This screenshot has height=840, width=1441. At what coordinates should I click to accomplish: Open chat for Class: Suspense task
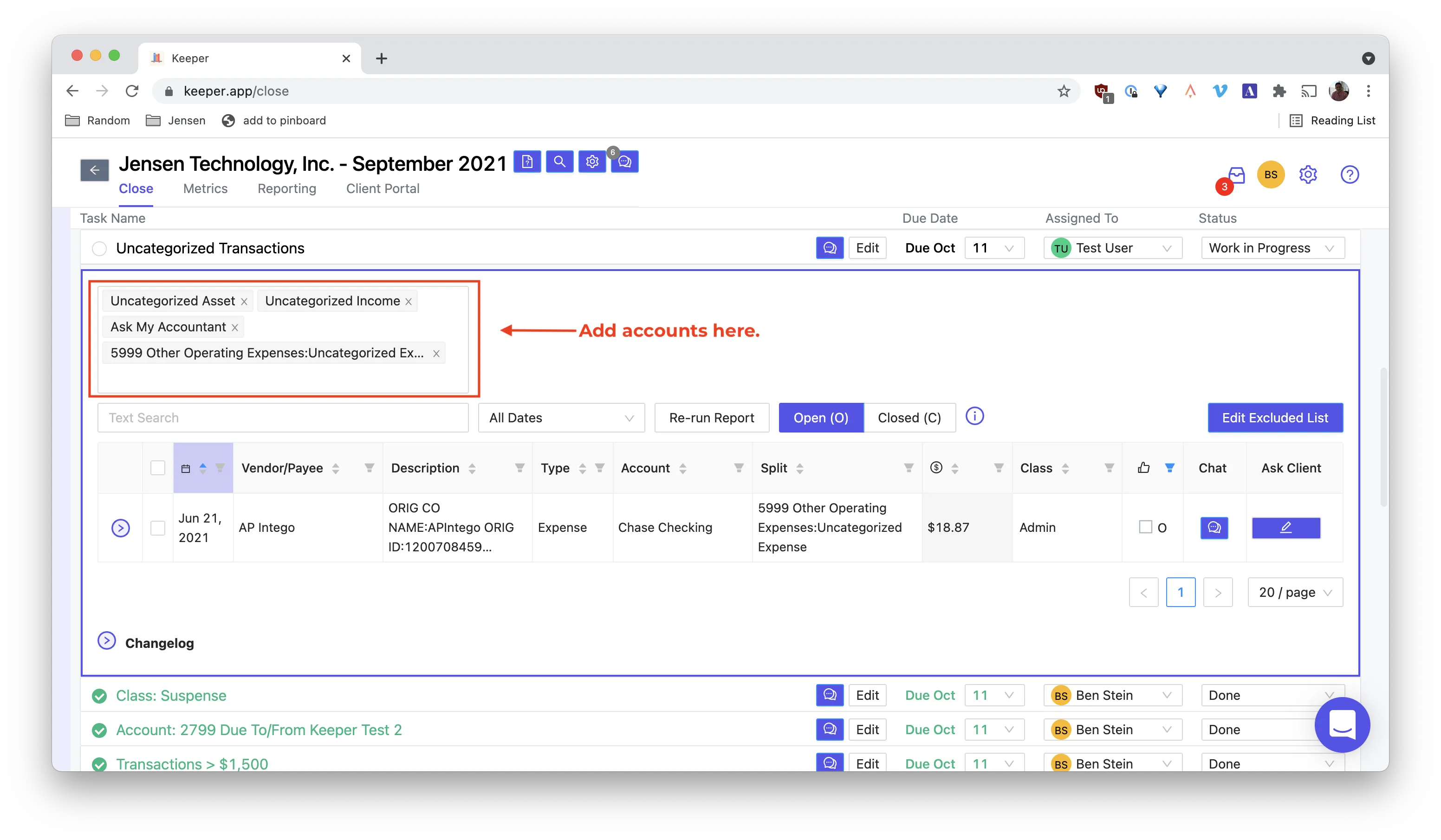[830, 695]
